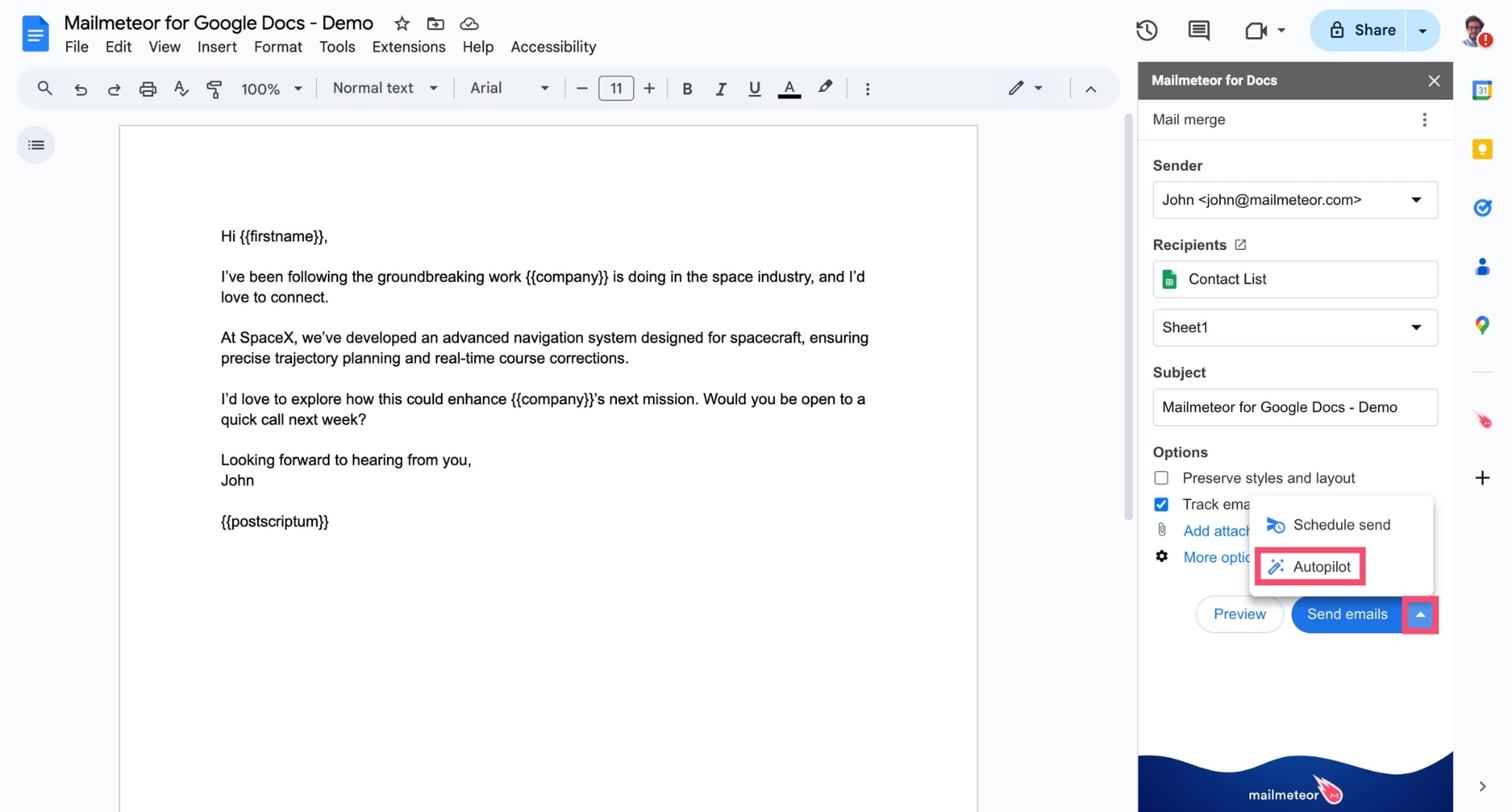Toggle italic formatting
This screenshot has height=812, width=1512.
coord(721,89)
